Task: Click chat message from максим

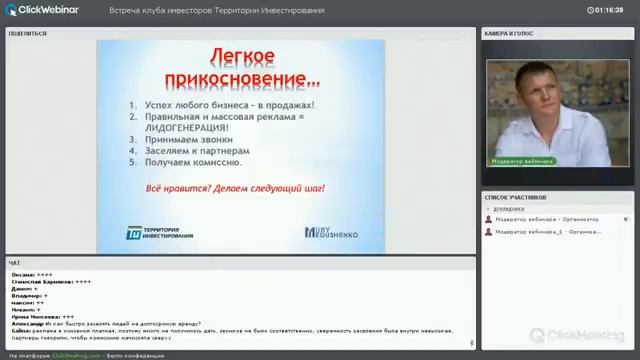Action: click(27, 303)
